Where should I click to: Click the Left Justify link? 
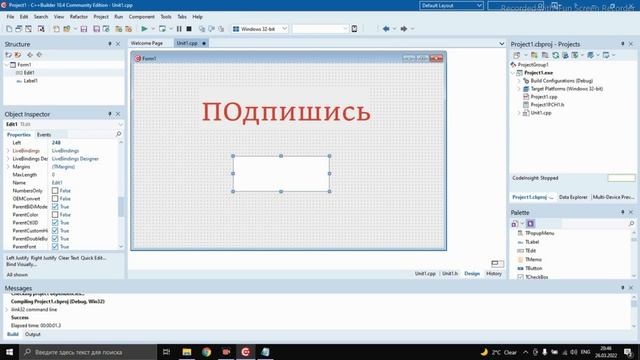(x=18, y=258)
